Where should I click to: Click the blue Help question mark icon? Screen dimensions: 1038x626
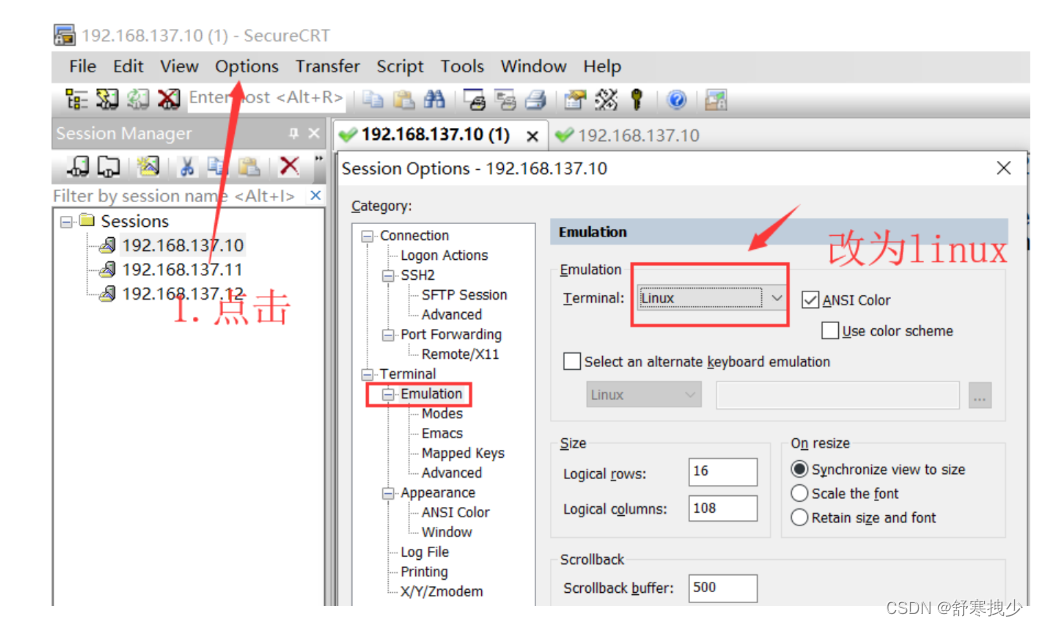click(x=676, y=100)
